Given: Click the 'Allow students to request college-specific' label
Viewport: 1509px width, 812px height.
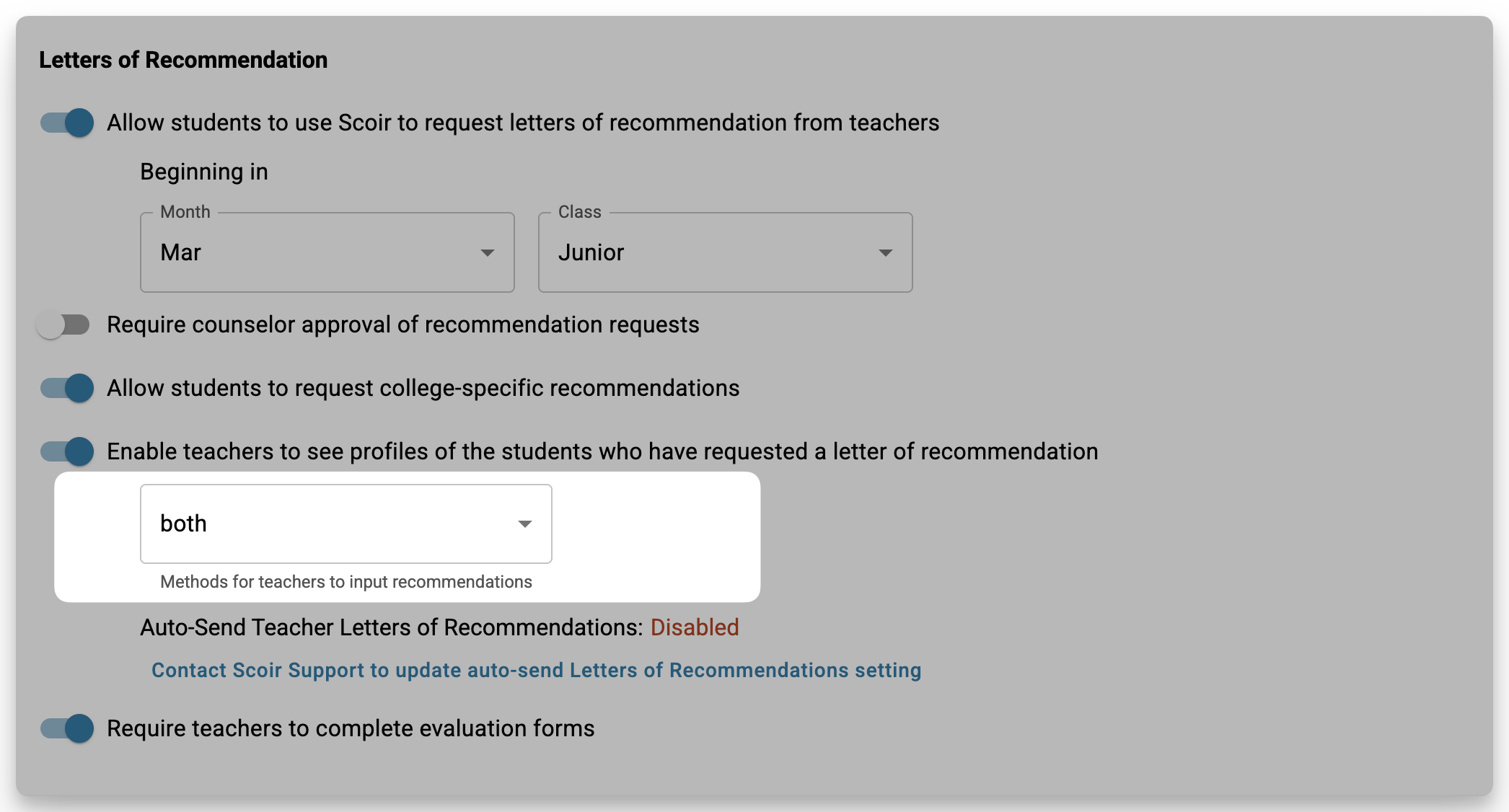Looking at the screenshot, I should point(423,388).
